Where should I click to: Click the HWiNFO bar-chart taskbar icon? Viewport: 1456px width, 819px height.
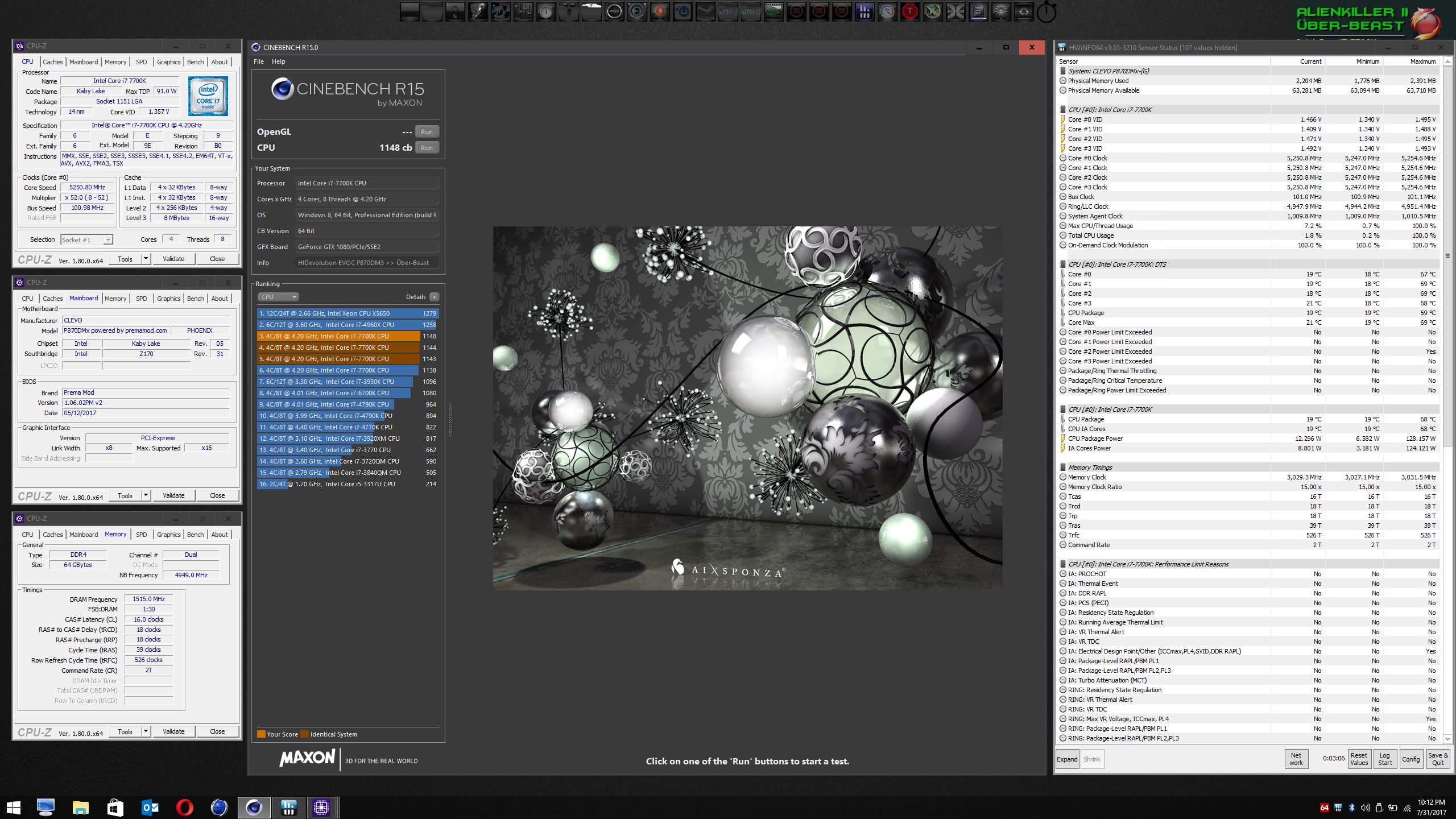[288, 807]
